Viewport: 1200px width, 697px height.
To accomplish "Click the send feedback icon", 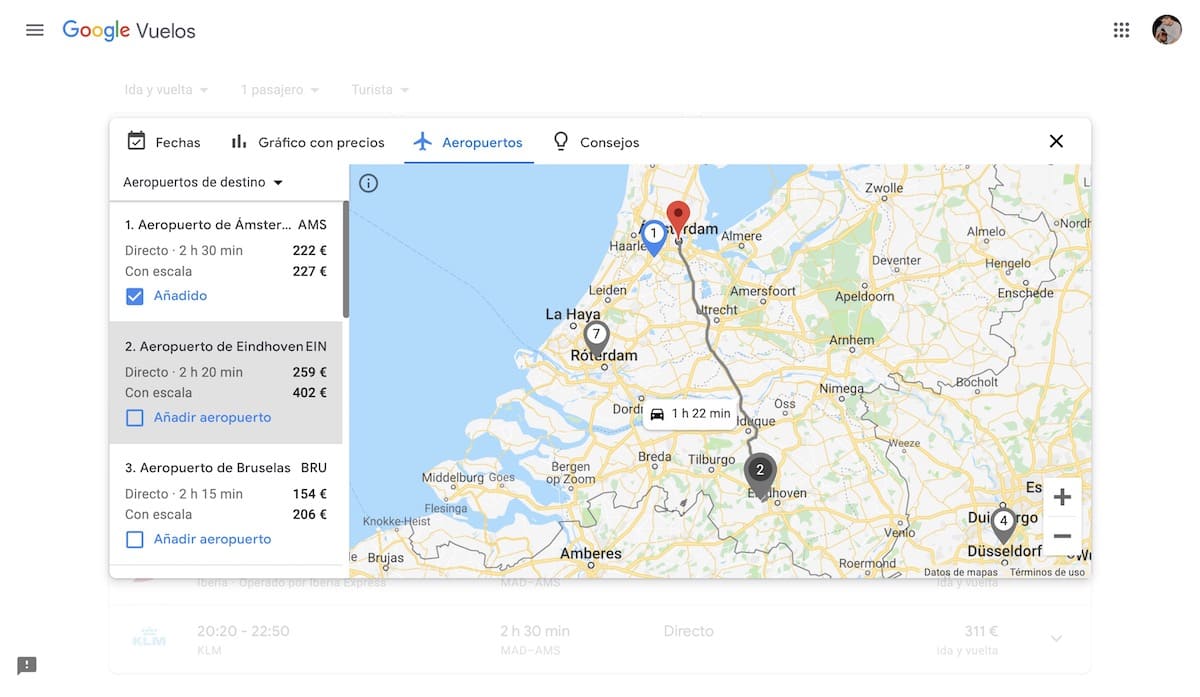I will click(x=27, y=665).
